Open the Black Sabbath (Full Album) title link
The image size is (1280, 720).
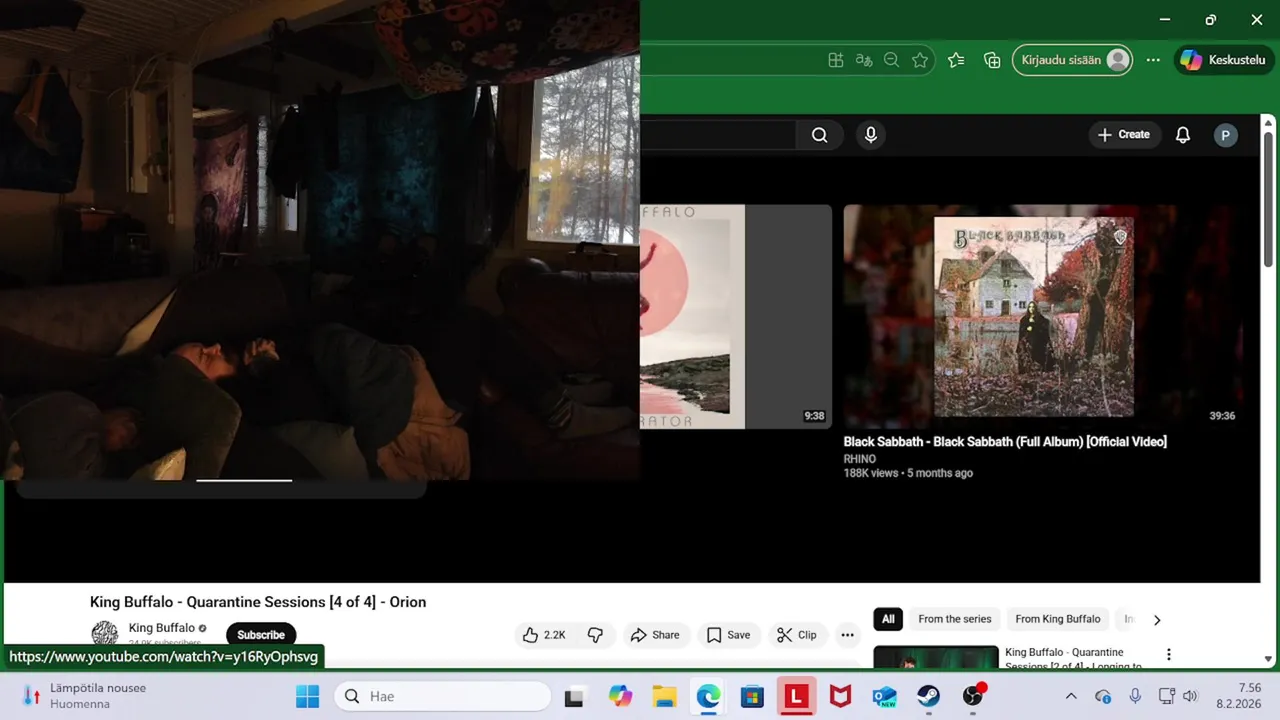tap(1005, 441)
